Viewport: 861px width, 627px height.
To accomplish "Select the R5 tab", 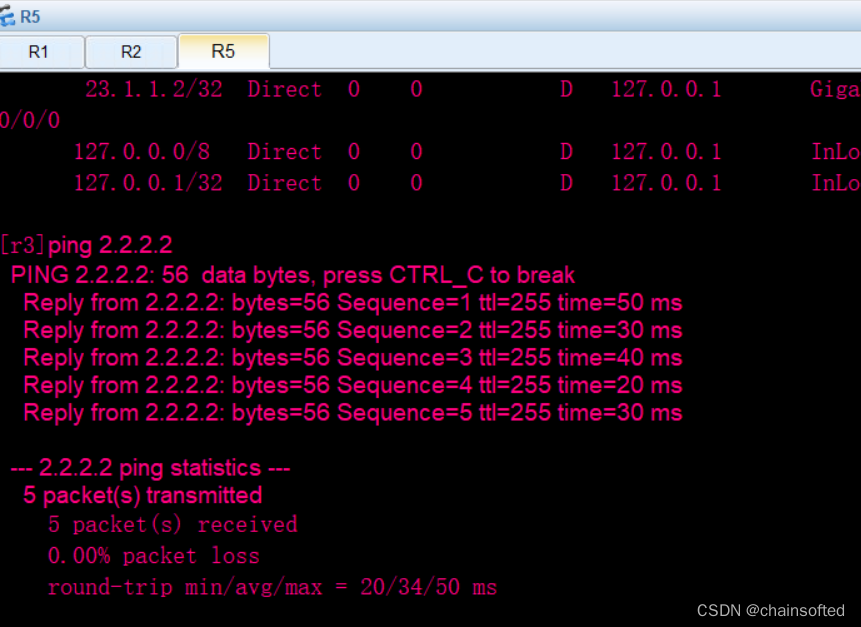I will [223, 52].
